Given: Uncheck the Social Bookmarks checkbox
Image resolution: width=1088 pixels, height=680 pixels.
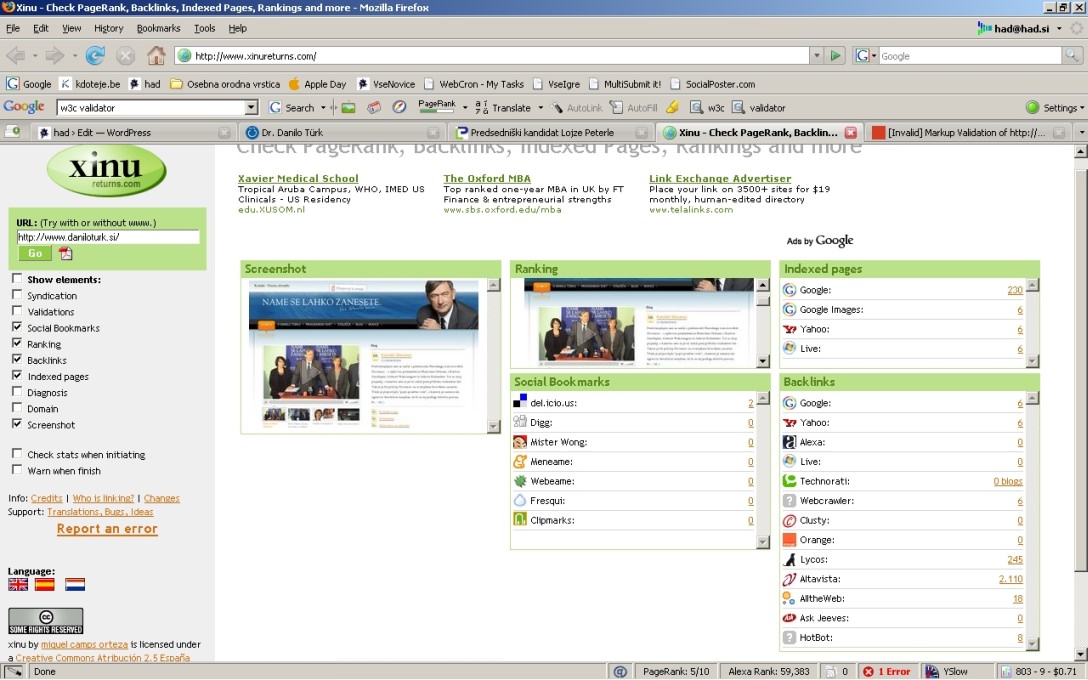Looking at the screenshot, I should [x=17, y=326].
